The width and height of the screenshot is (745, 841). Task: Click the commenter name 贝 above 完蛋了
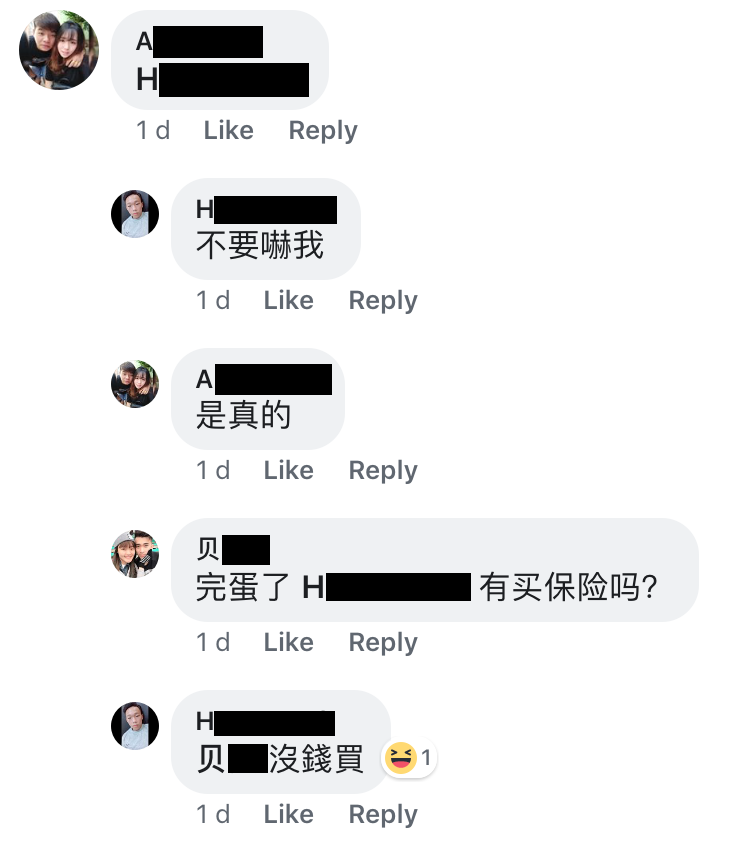(x=233, y=550)
